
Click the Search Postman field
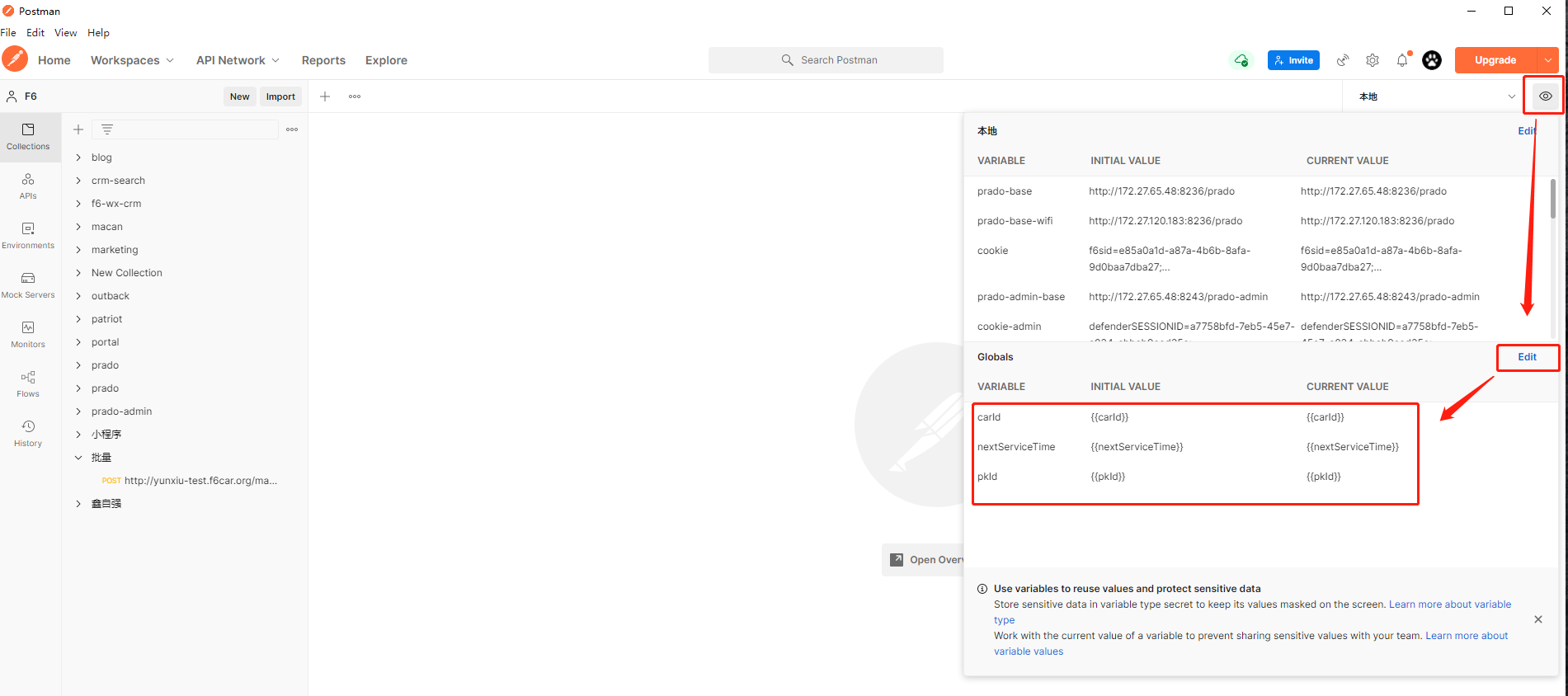pyautogui.click(x=826, y=60)
